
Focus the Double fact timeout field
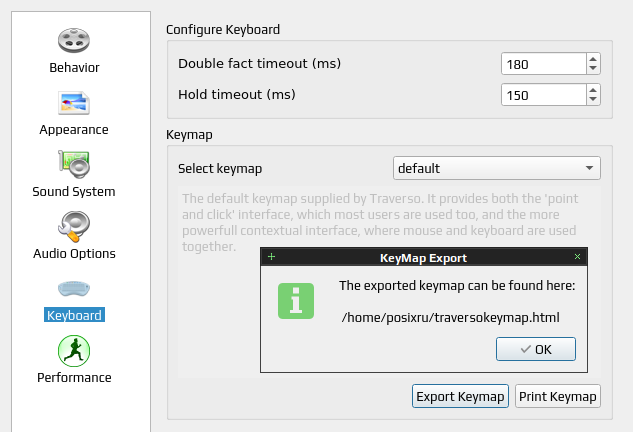[x=543, y=64]
